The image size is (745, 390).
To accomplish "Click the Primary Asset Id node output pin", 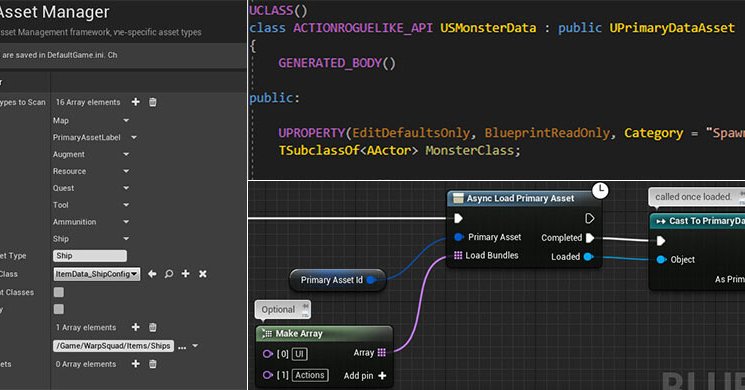I will click(372, 280).
